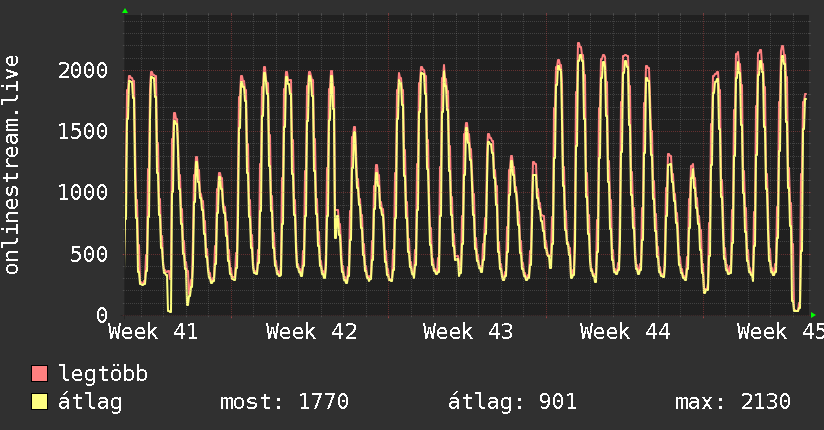The width and height of the screenshot is (824, 430).
Task: Click the onlinestream.live vertical axis title
Action: coord(12,165)
